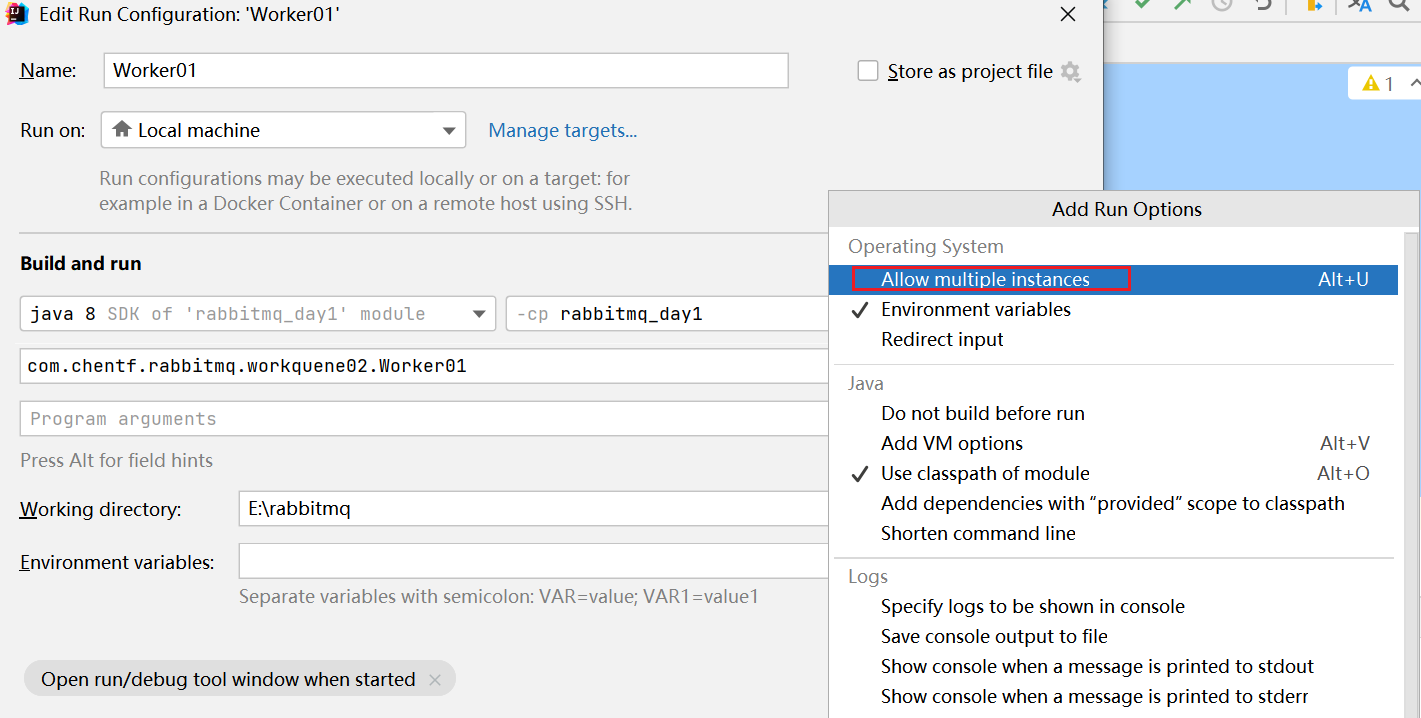
Task: Click the -cp rabbitmq_day1 classpath field
Action: tap(668, 314)
